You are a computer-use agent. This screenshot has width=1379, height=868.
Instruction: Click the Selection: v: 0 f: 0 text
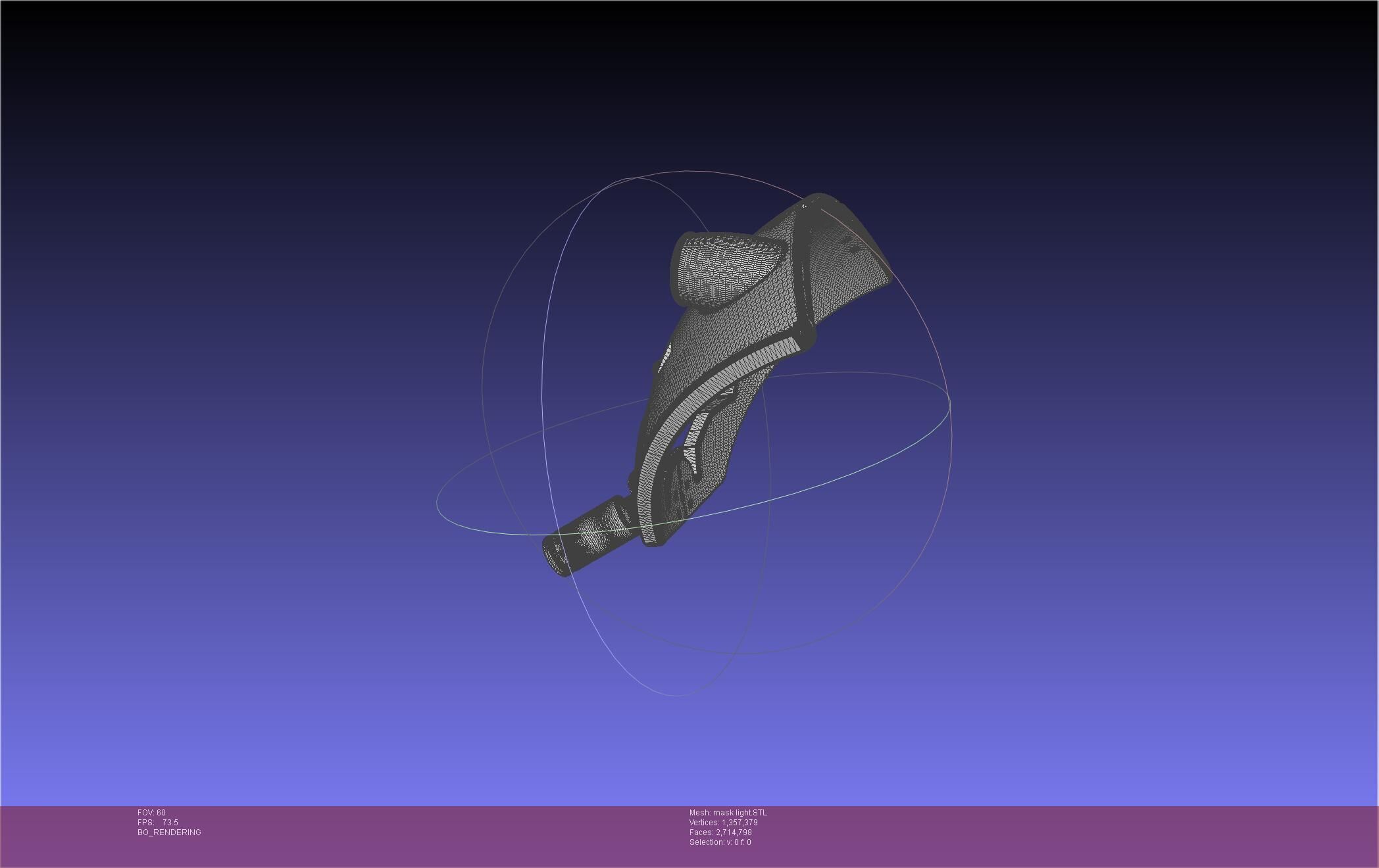click(720, 842)
